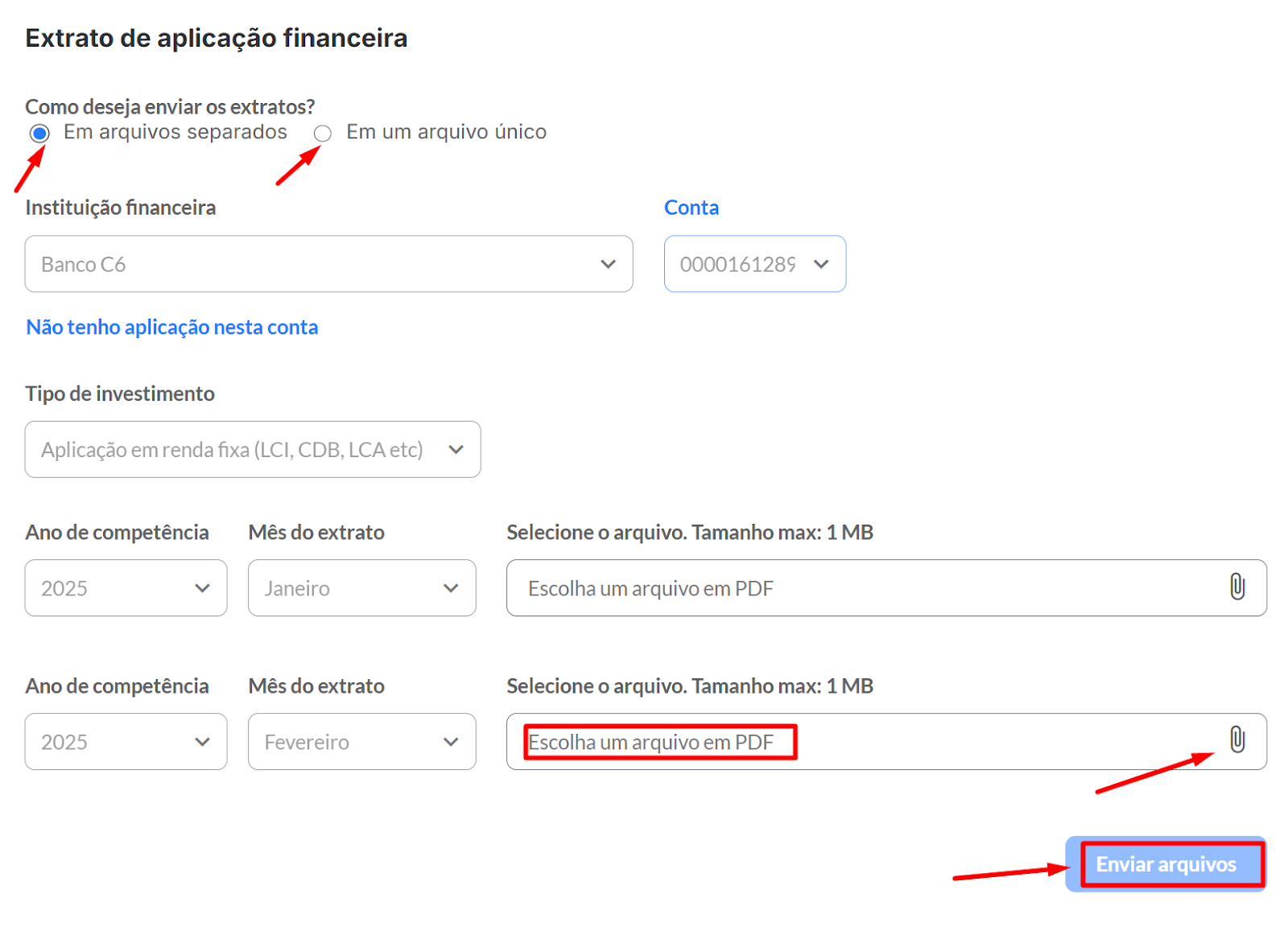Click the chevron arrow in the Fevereiro field

[451, 742]
